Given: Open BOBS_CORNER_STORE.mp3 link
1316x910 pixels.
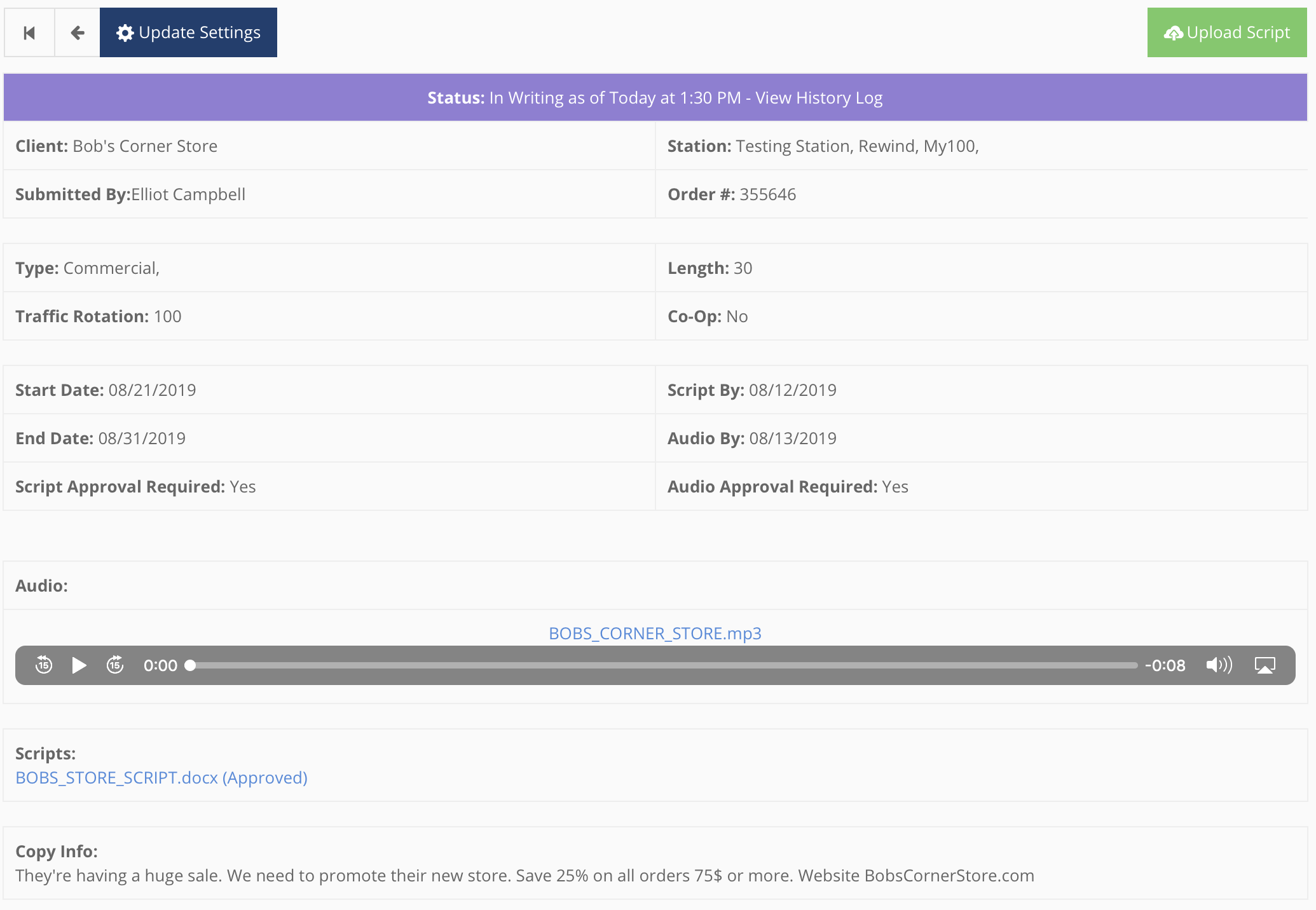Looking at the screenshot, I should click(655, 634).
